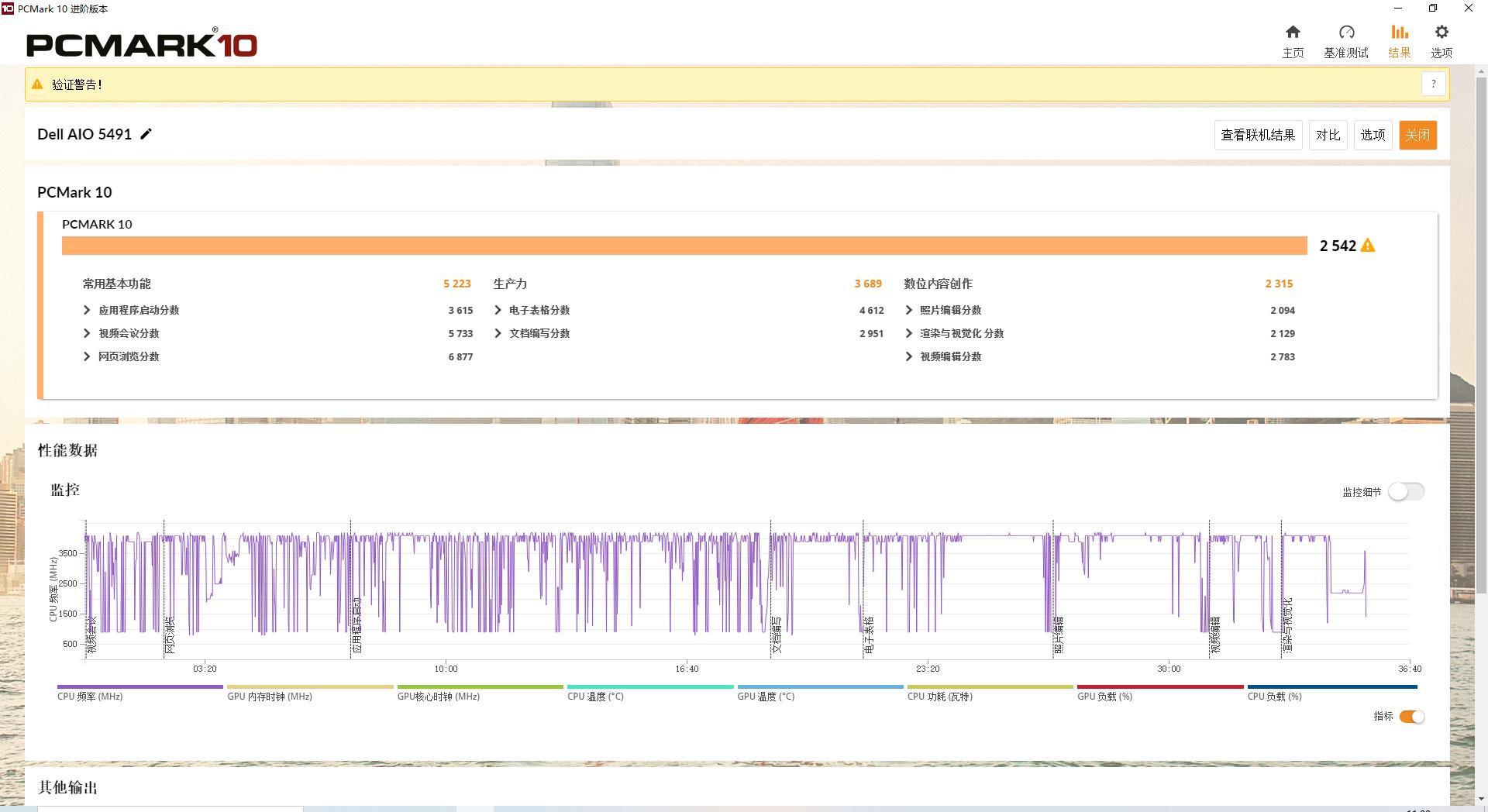Image resolution: width=1488 pixels, height=812 pixels.
Task: Click the warning triangle beside score 2 542
Action: [x=1368, y=246]
